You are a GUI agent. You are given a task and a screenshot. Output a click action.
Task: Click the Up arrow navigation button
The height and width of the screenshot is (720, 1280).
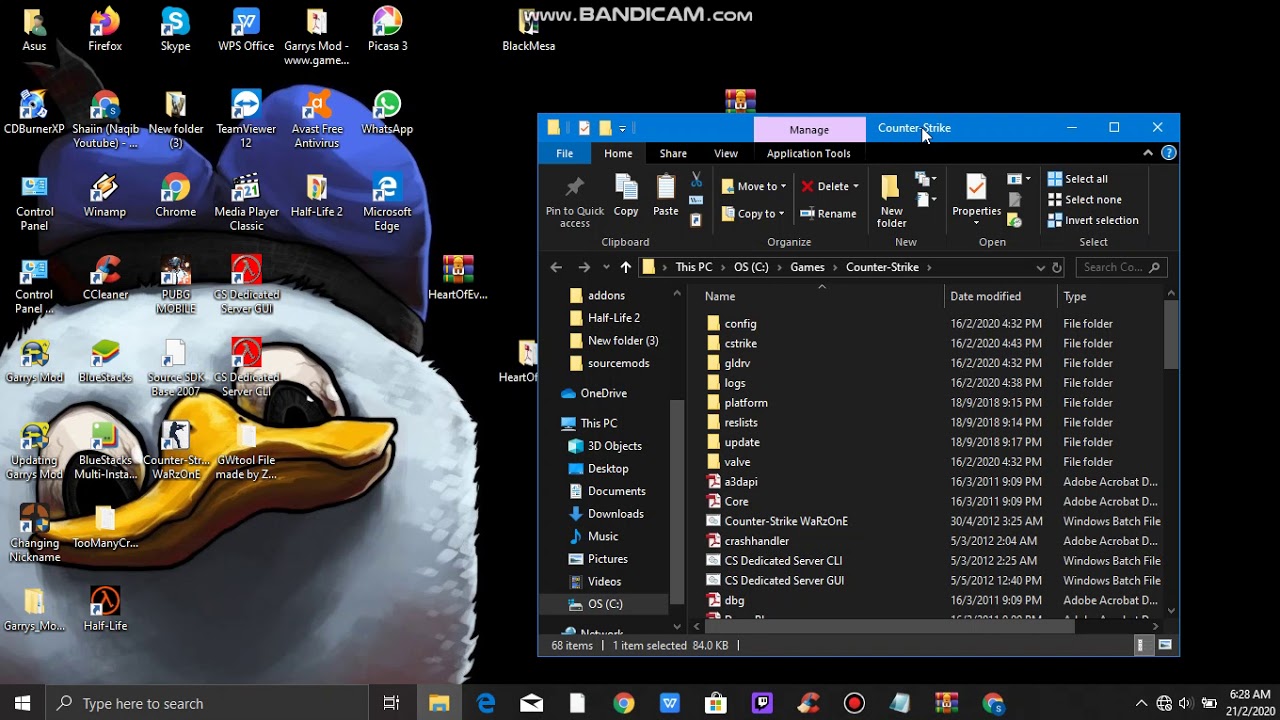[625, 267]
